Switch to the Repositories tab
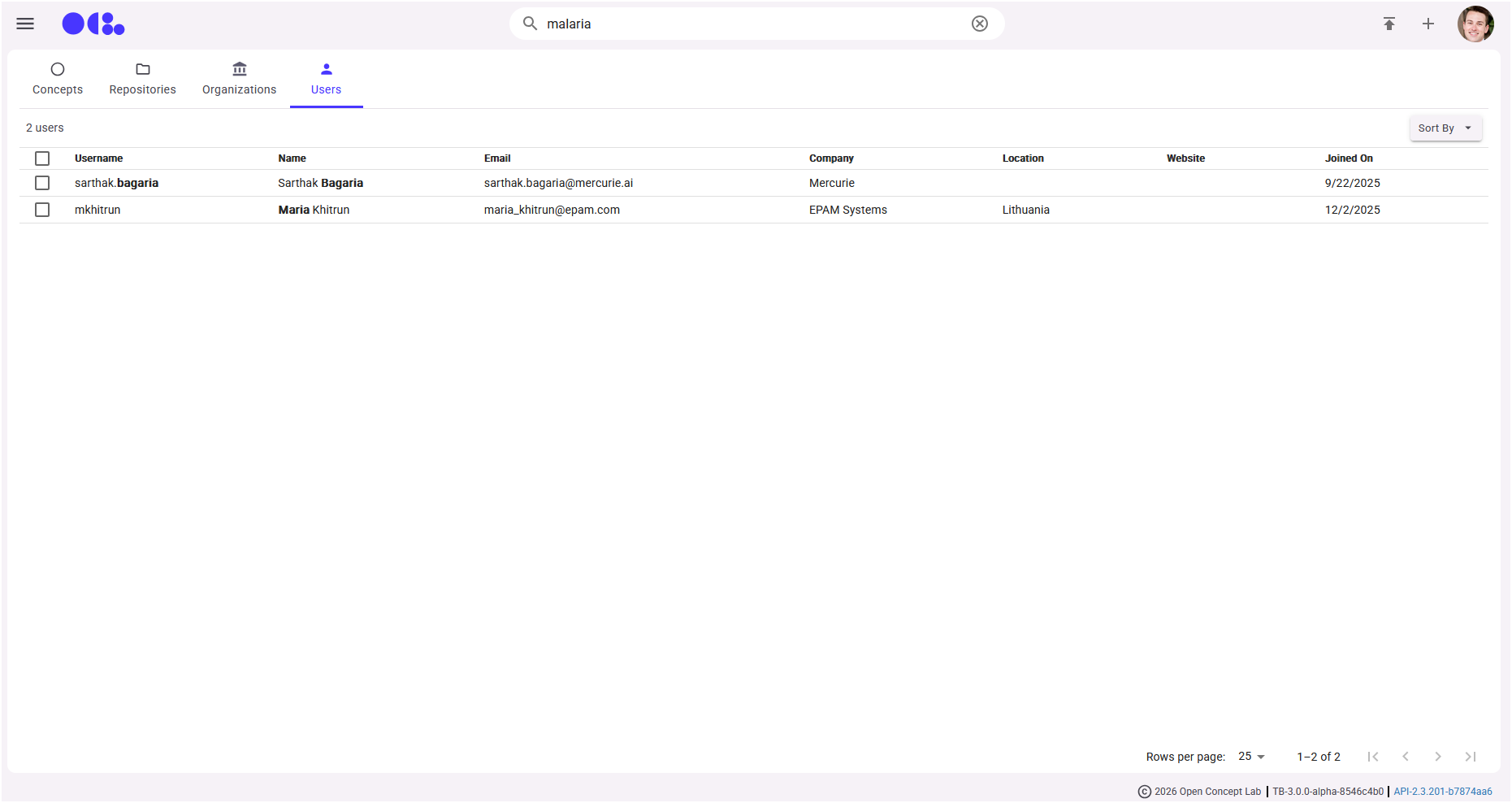Viewport: 1512px width, 803px height. [x=142, y=79]
